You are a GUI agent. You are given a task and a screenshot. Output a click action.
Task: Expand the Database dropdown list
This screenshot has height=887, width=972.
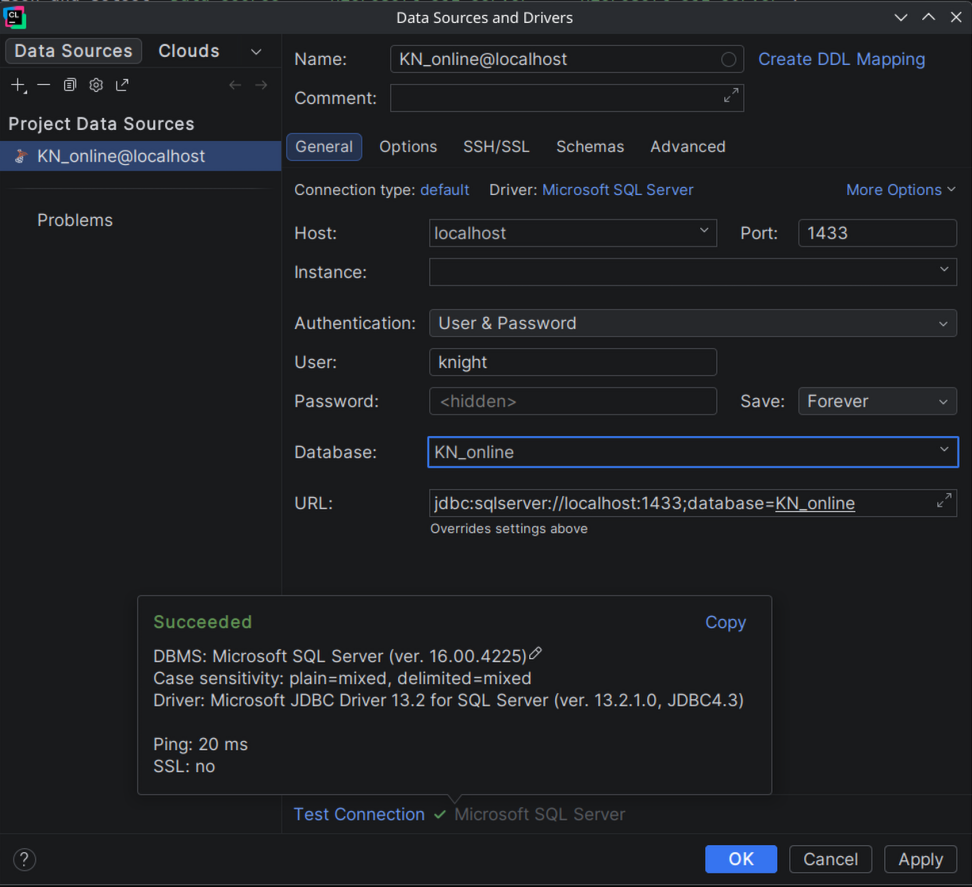pyautogui.click(x=943, y=451)
